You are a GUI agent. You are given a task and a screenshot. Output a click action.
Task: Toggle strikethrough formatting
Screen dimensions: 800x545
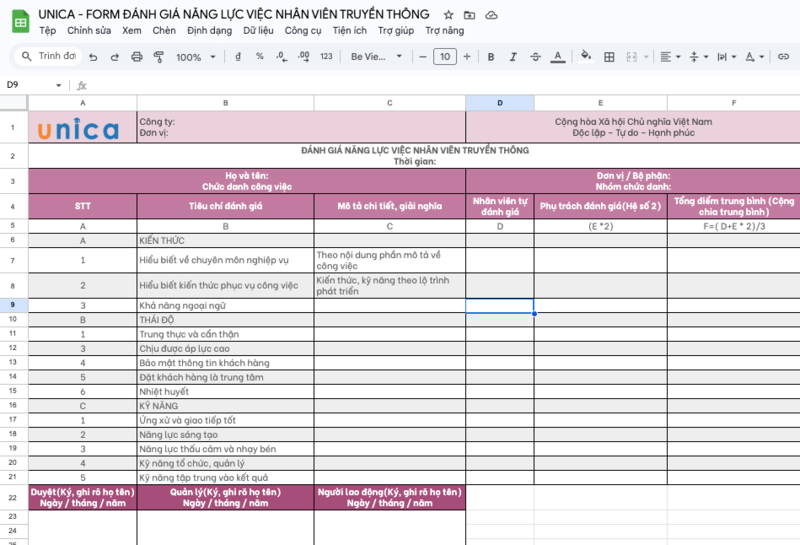pos(535,57)
